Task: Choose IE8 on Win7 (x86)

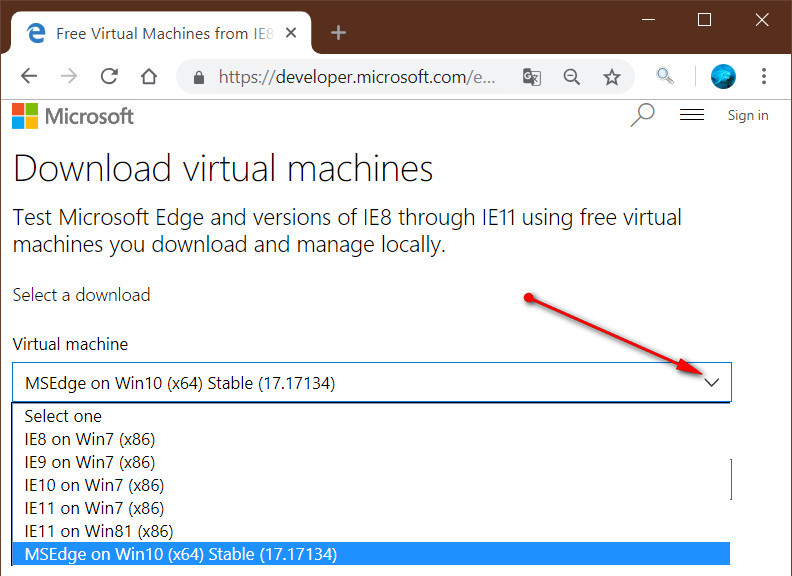Action: tap(371, 439)
